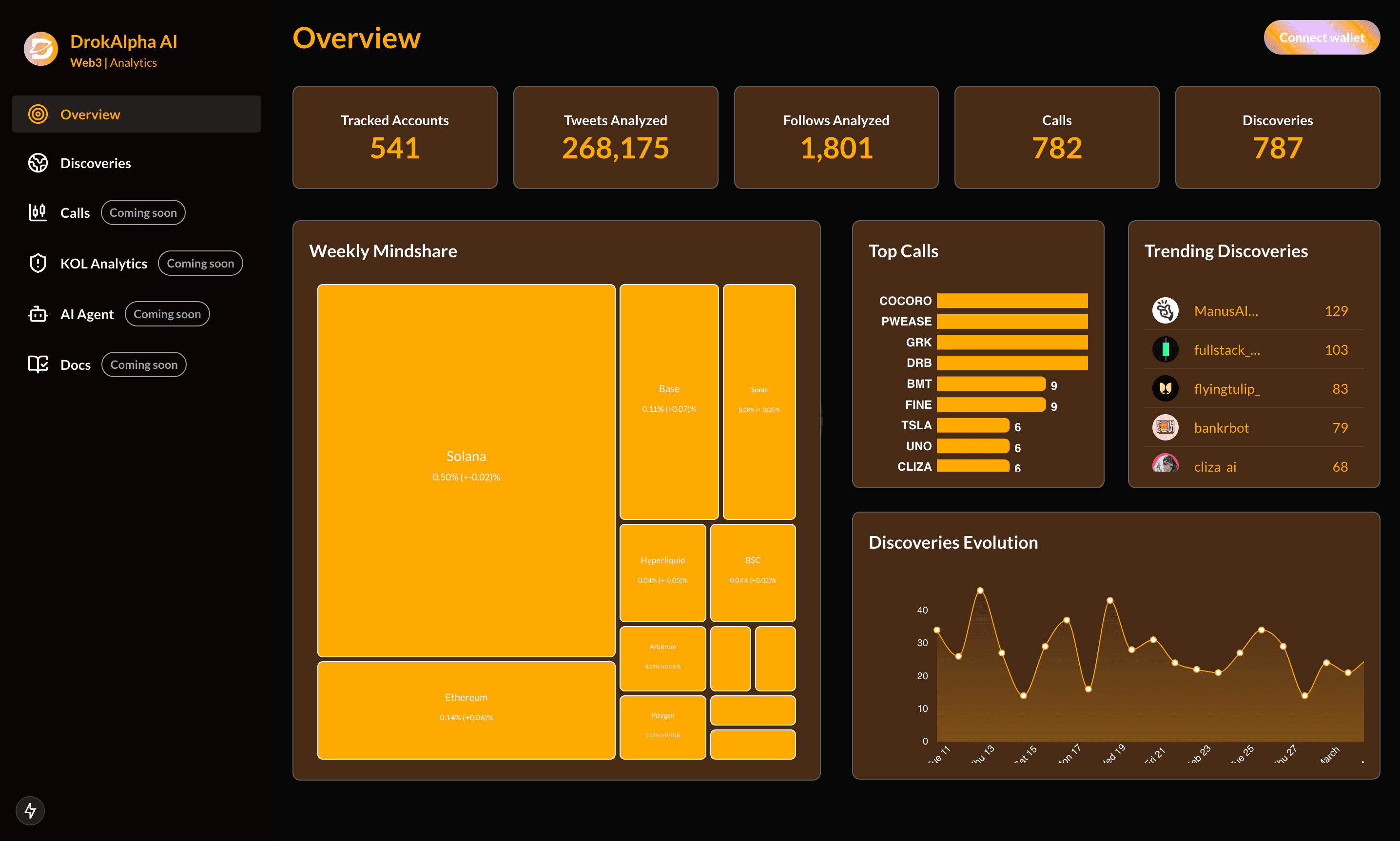The width and height of the screenshot is (1400, 841).
Task: Open the Tweets Analyzed 268,175 card
Action: click(x=616, y=137)
